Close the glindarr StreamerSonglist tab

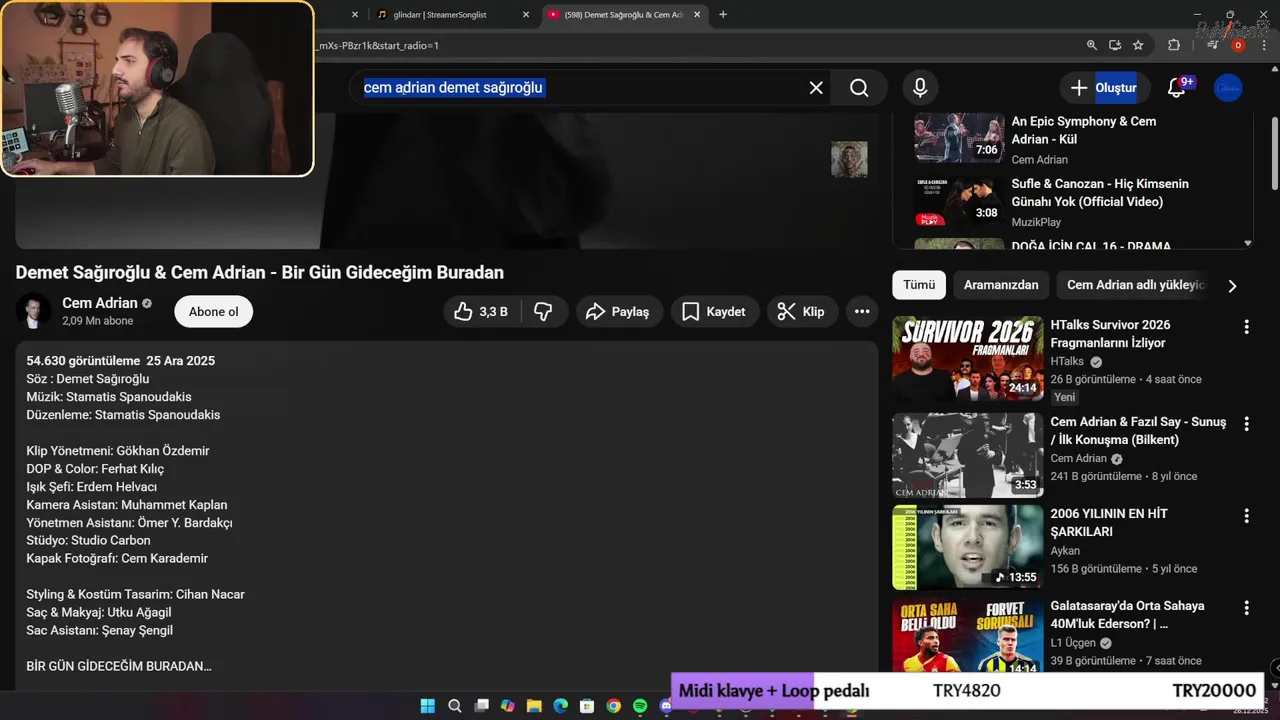tap(526, 15)
